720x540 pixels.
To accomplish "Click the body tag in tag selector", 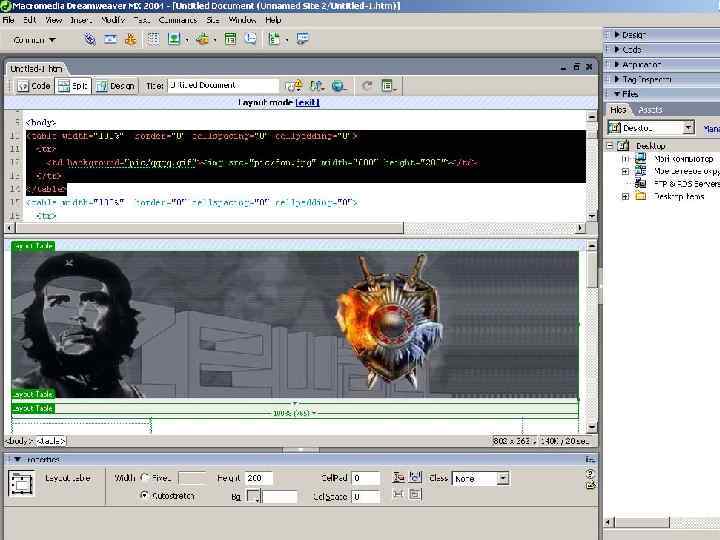I will [17, 441].
